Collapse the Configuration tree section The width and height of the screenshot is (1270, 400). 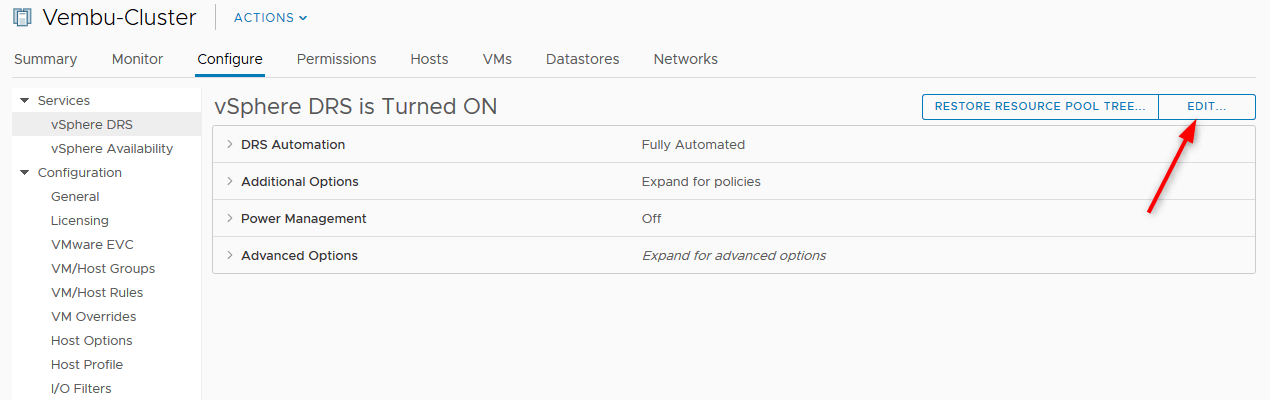[x=24, y=173]
